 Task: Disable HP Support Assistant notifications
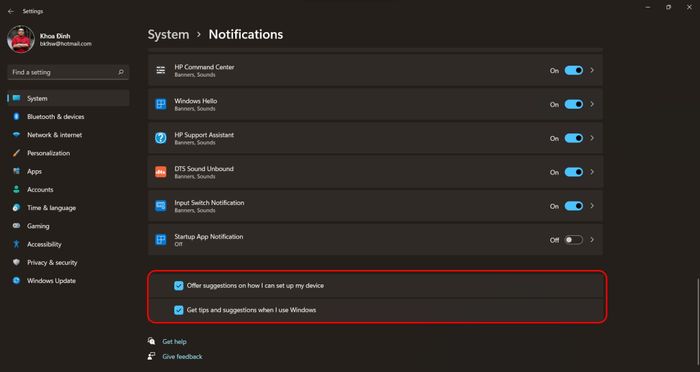click(x=574, y=138)
